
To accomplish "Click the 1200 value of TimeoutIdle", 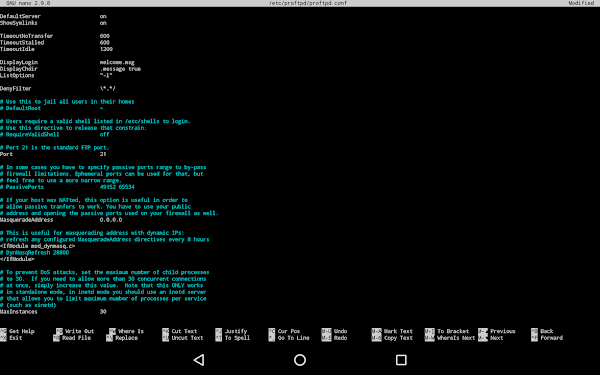I will tap(106, 49).
